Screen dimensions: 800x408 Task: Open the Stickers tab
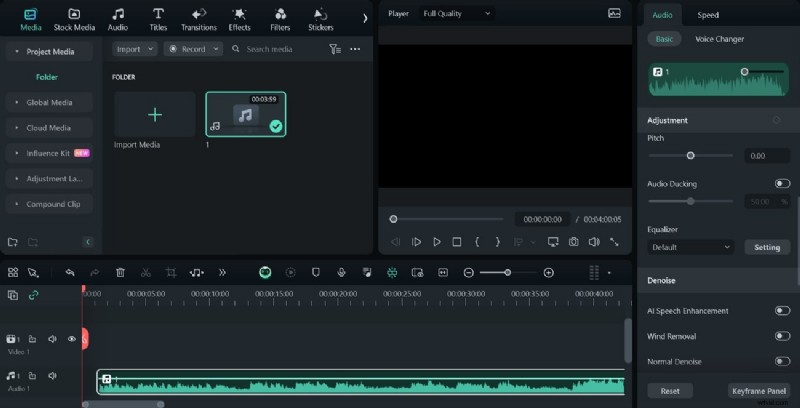[x=320, y=19]
